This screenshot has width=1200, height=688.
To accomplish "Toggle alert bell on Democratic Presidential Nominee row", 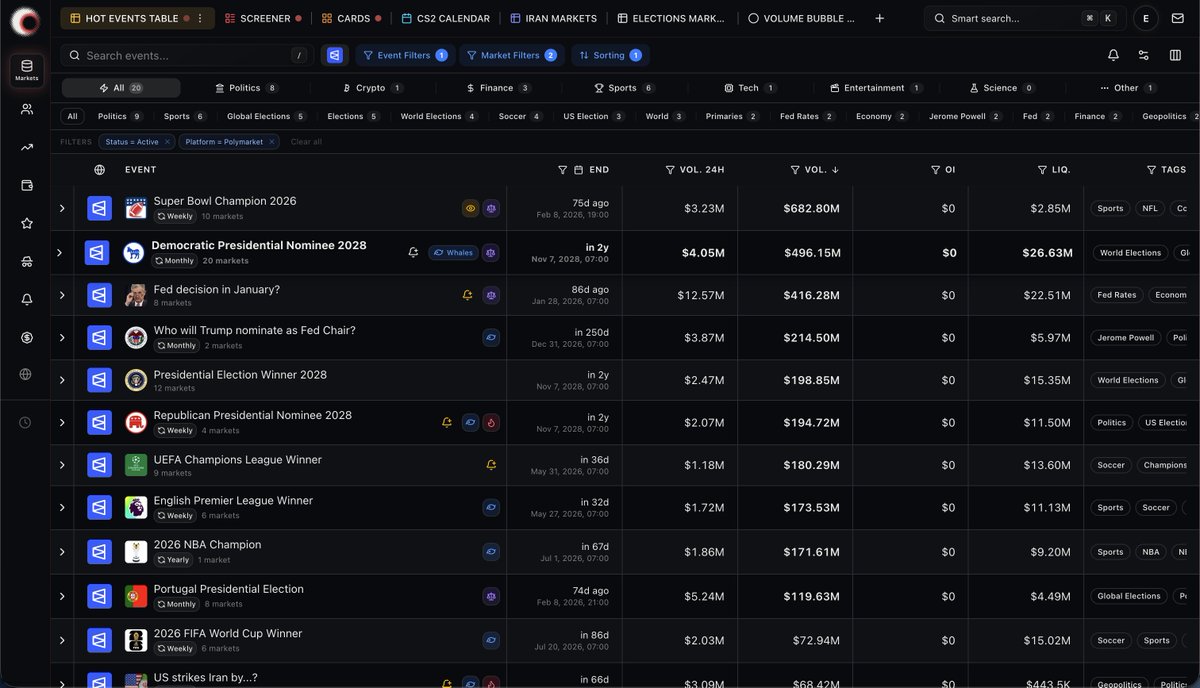I will pos(413,253).
